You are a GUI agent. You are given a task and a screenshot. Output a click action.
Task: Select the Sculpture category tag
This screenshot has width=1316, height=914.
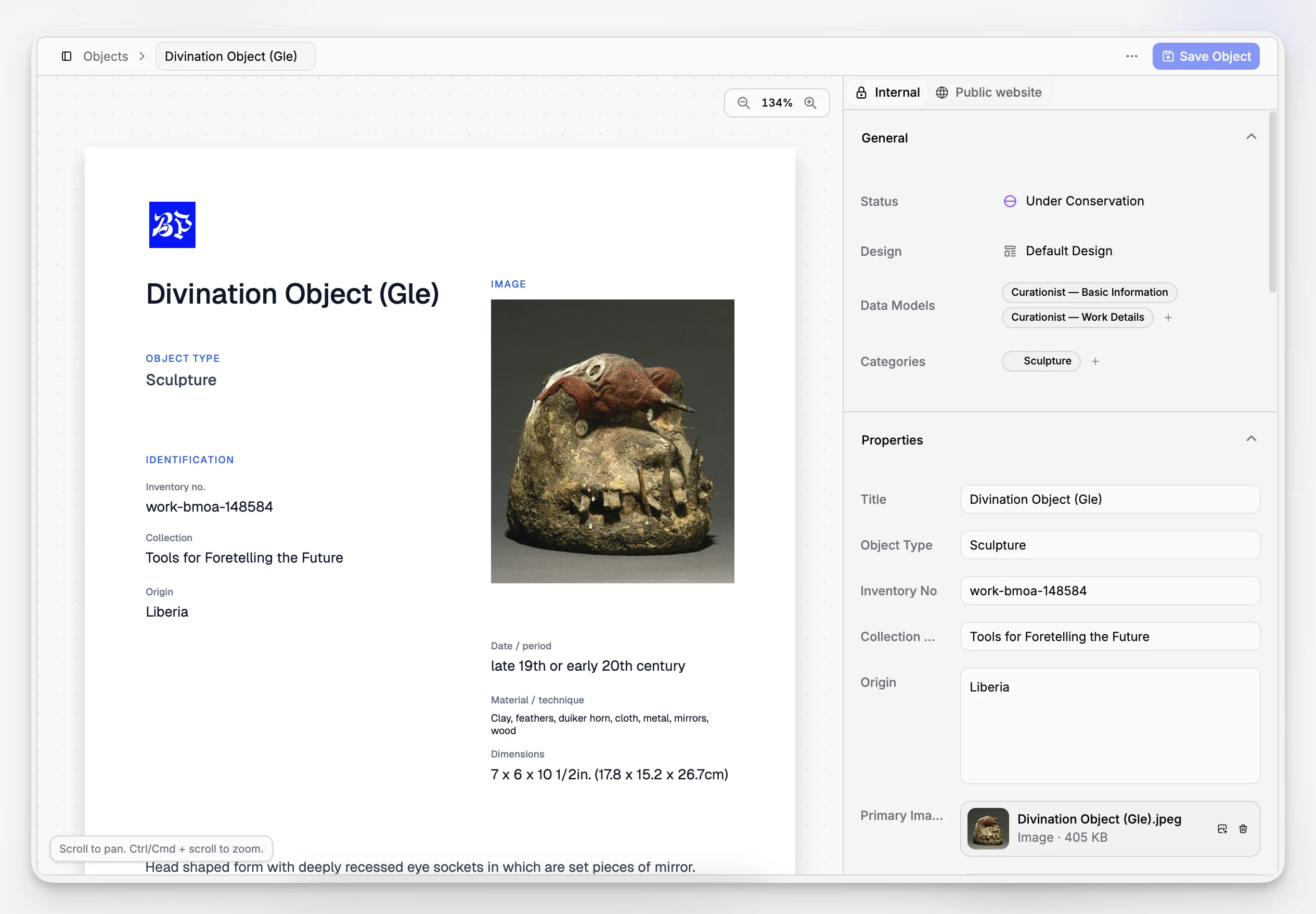(1041, 361)
